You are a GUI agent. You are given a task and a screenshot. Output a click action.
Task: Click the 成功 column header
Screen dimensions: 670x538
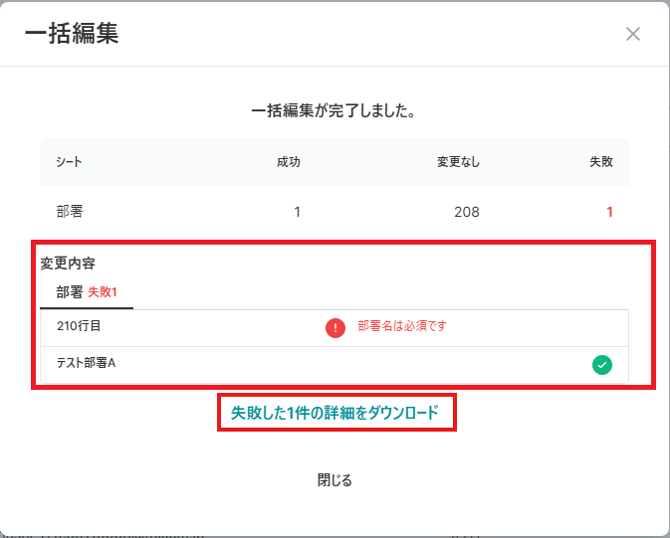coord(289,162)
